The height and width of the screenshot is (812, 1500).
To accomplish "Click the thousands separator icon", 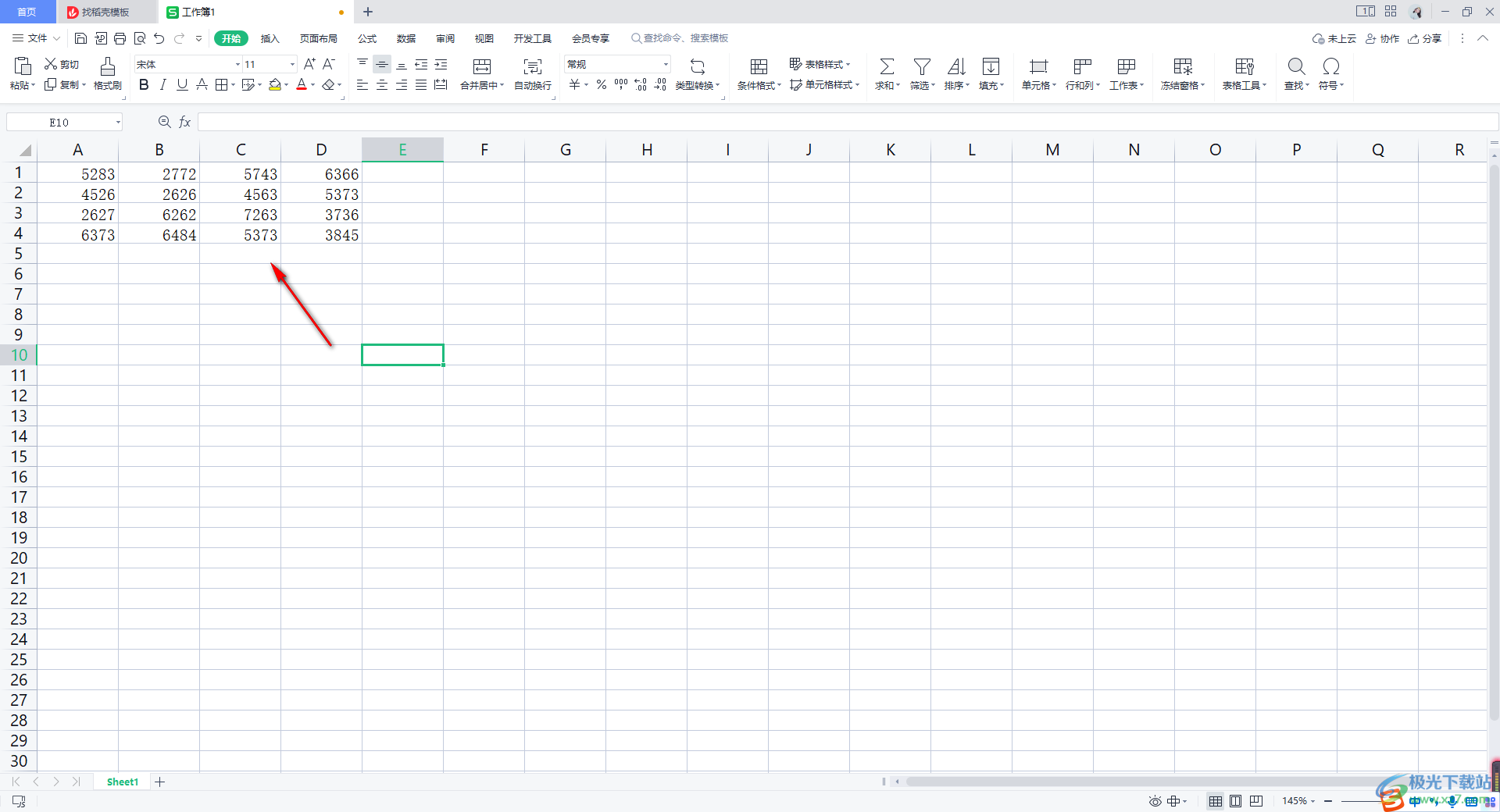I will (621, 84).
